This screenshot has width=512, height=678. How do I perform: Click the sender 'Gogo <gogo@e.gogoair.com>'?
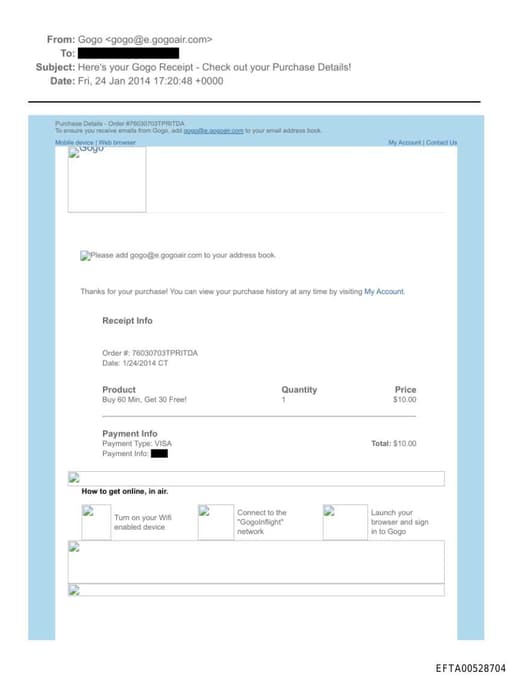tap(145, 39)
